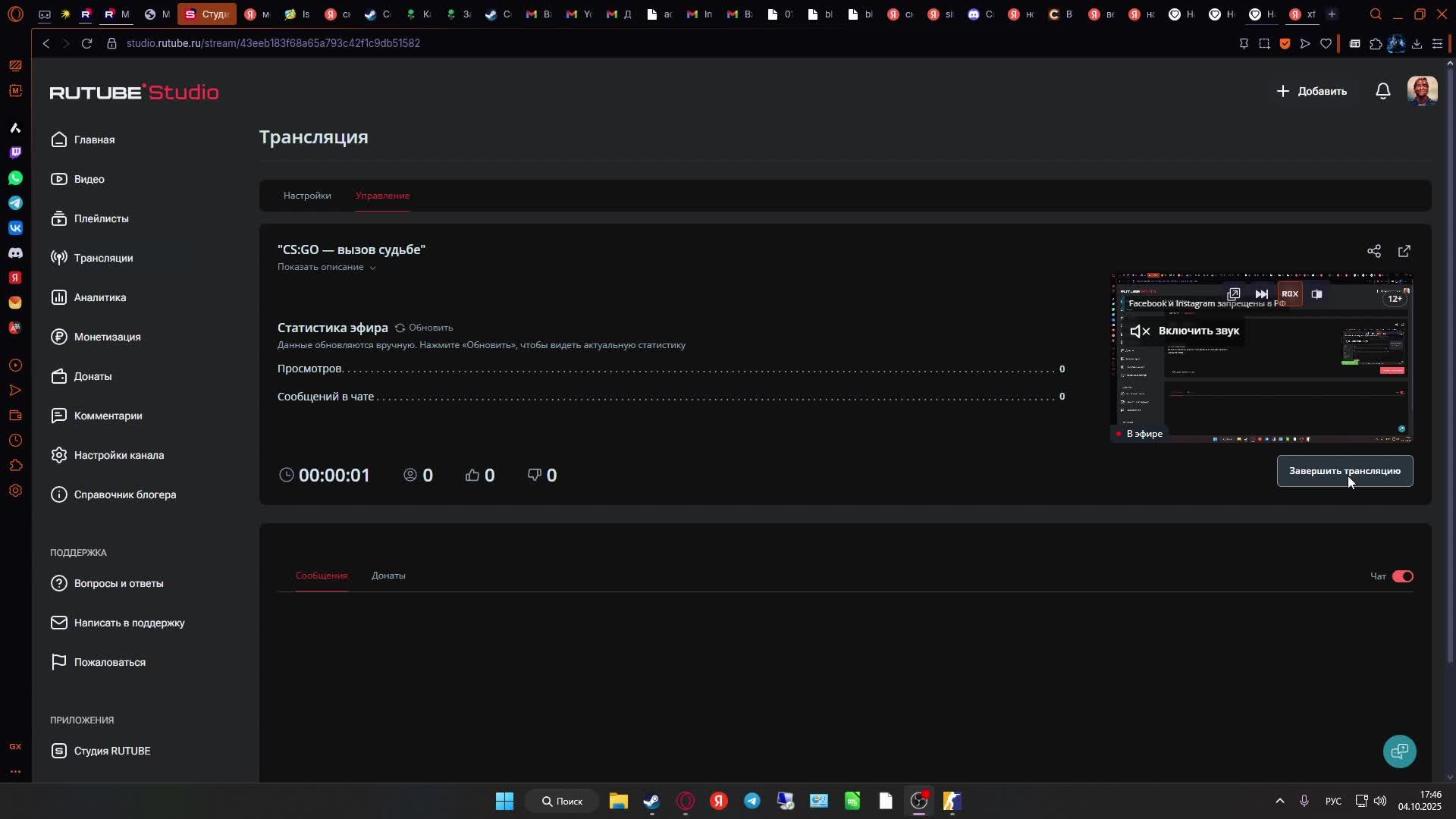Click Пожаловаться in sidebar
This screenshot has width=1456, height=819.
(x=98, y=662)
